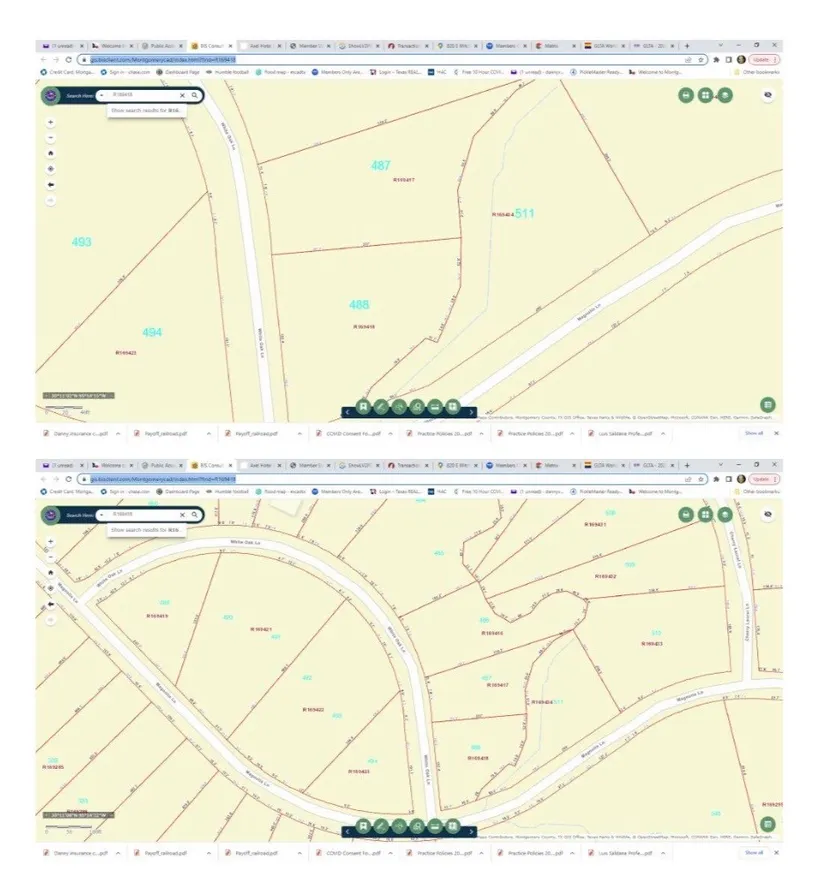Select the Transaction browser tab in top window

coord(408,45)
